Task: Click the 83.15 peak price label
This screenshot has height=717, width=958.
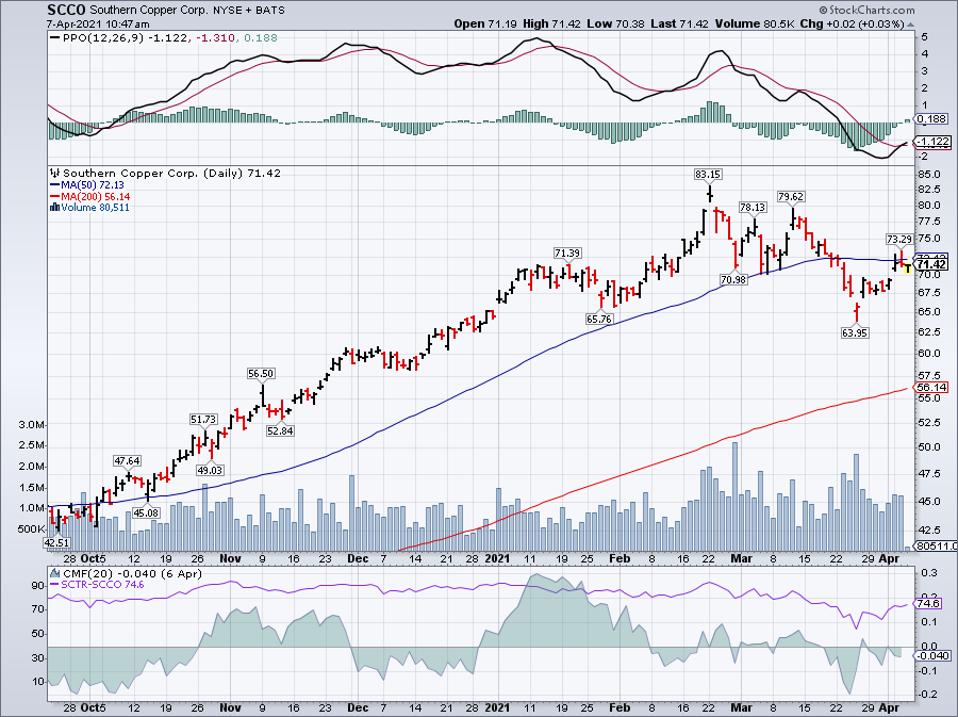Action: click(708, 174)
